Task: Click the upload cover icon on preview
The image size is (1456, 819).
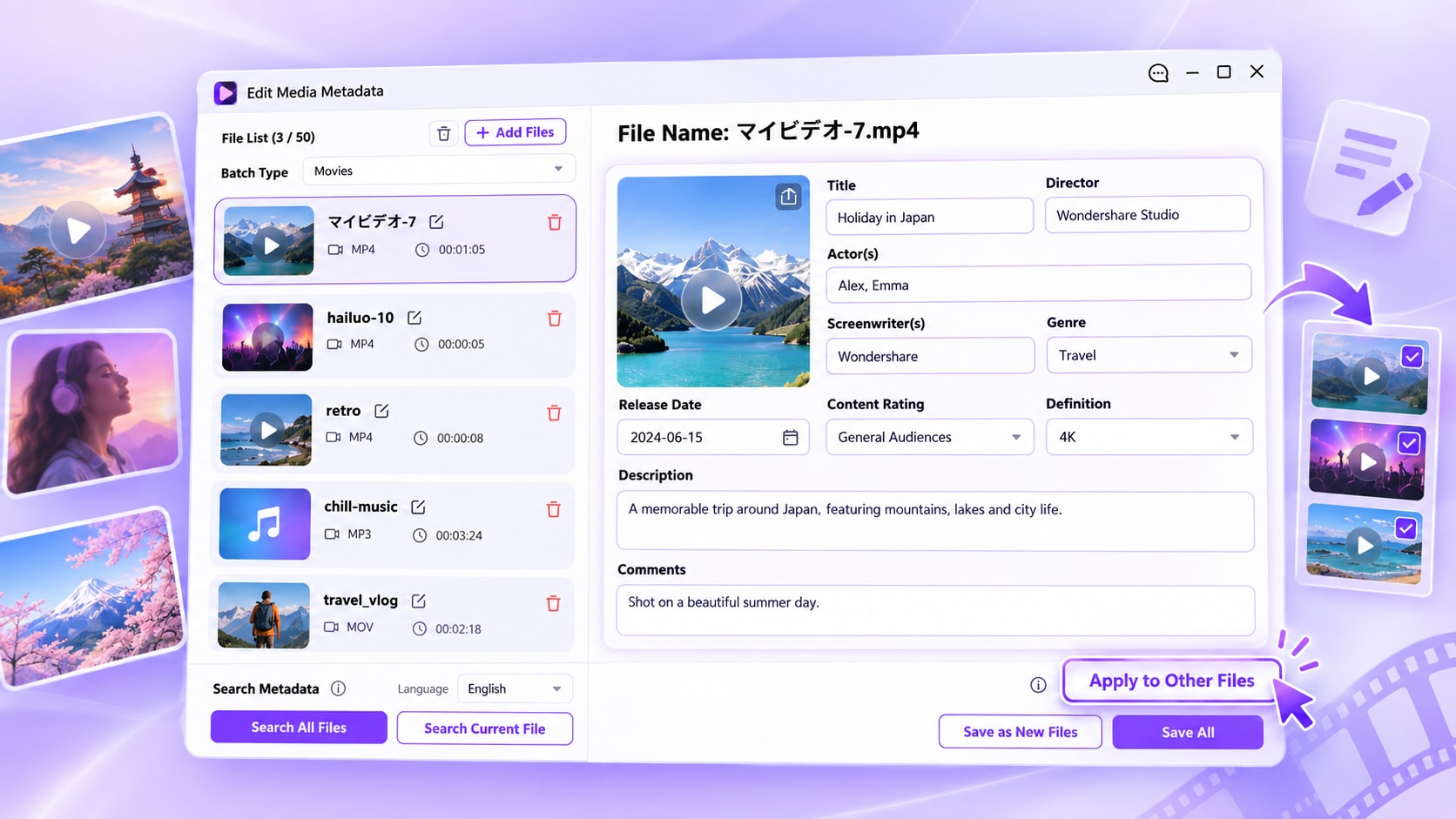Action: pos(788,197)
